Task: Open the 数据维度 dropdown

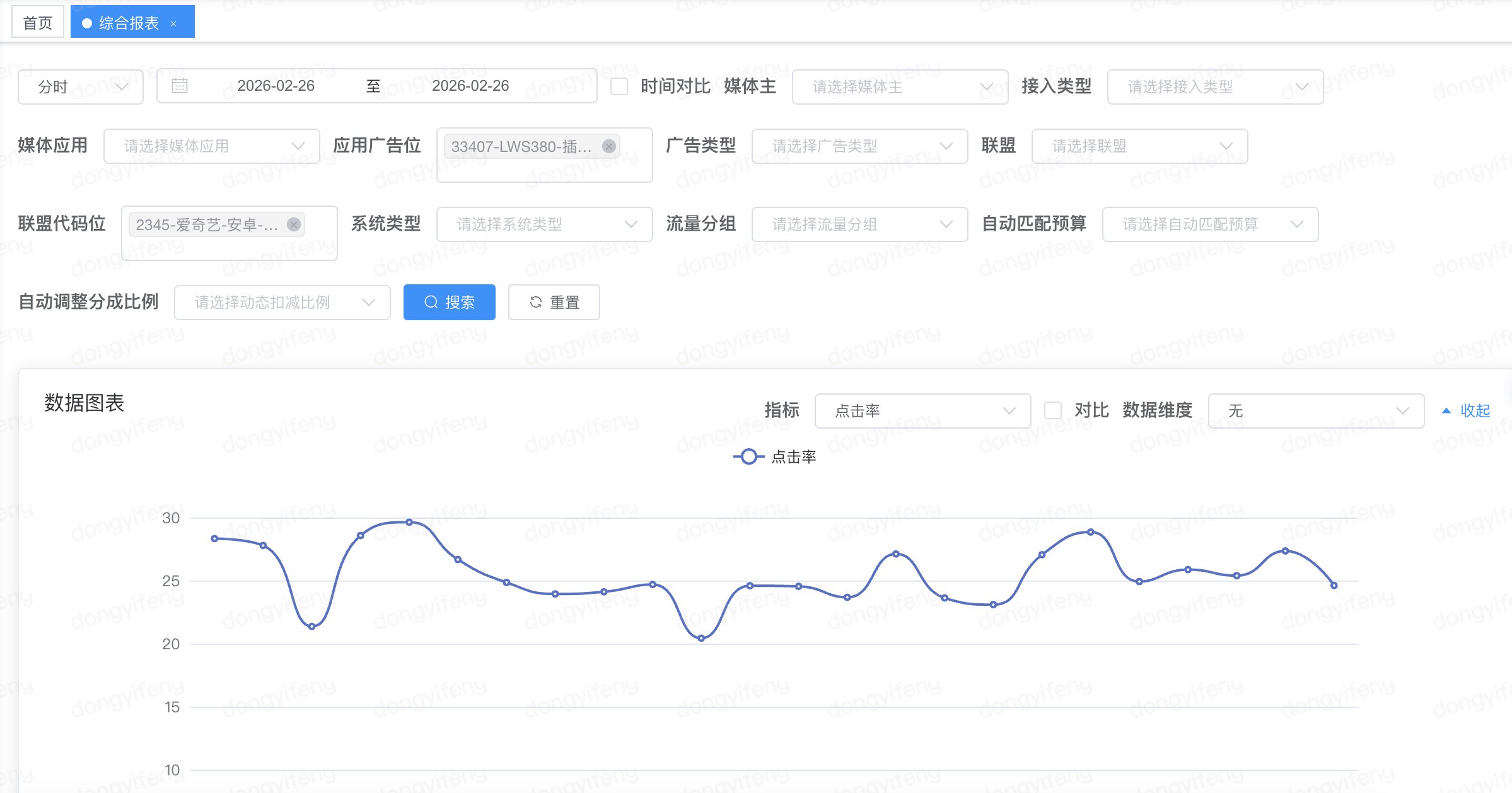Action: pyautogui.click(x=1316, y=410)
